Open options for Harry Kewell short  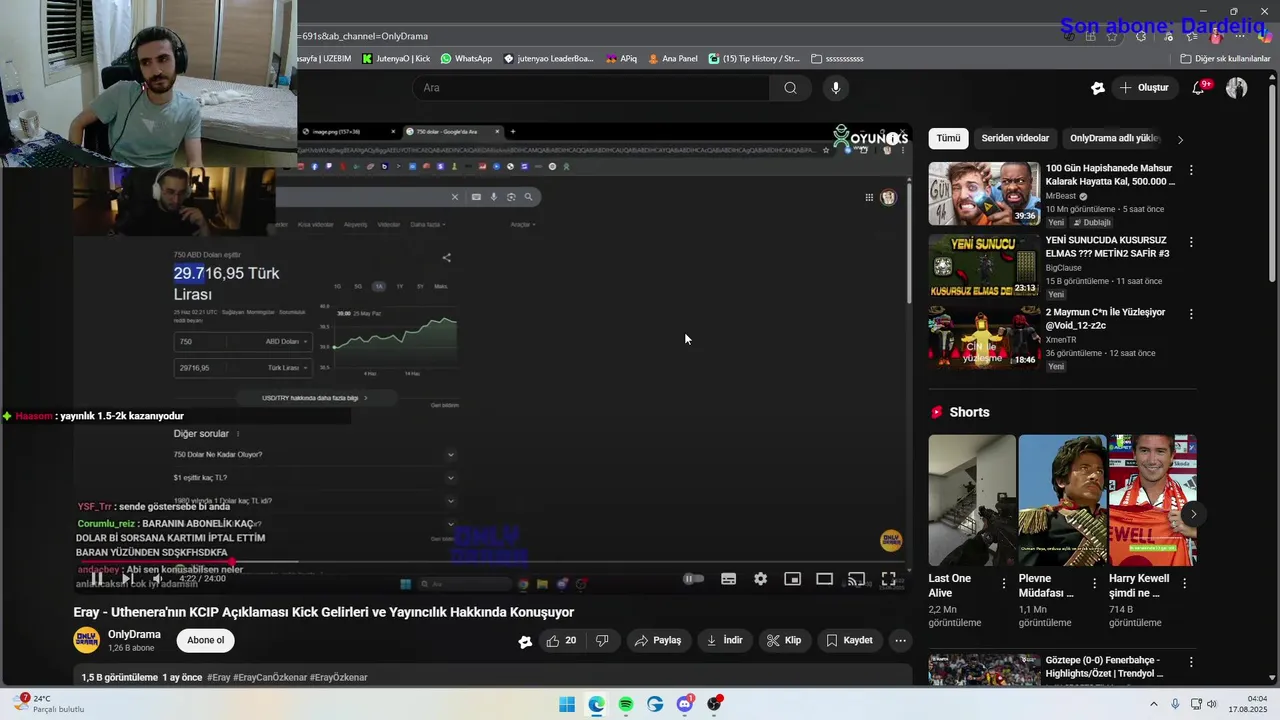tap(1184, 582)
